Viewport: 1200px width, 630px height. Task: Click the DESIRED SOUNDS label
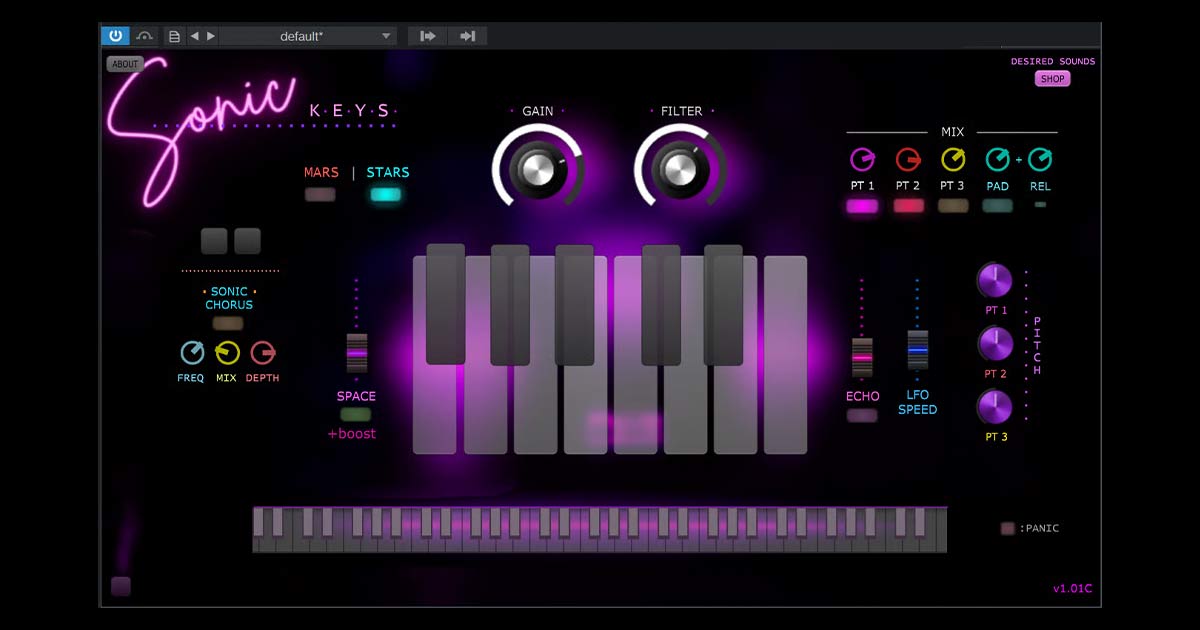click(x=1052, y=61)
